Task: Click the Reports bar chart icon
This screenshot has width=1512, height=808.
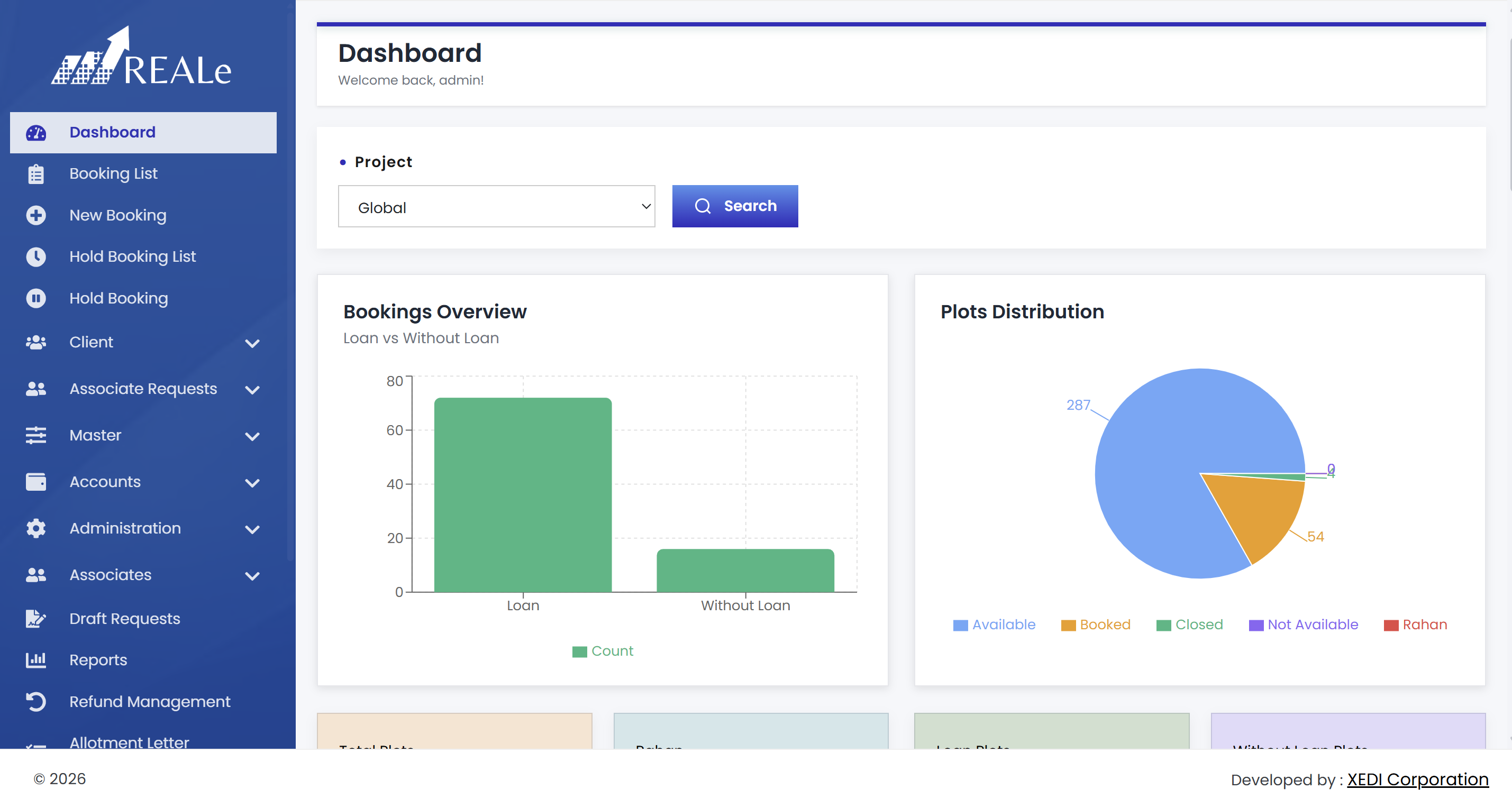Action: (x=36, y=660)
